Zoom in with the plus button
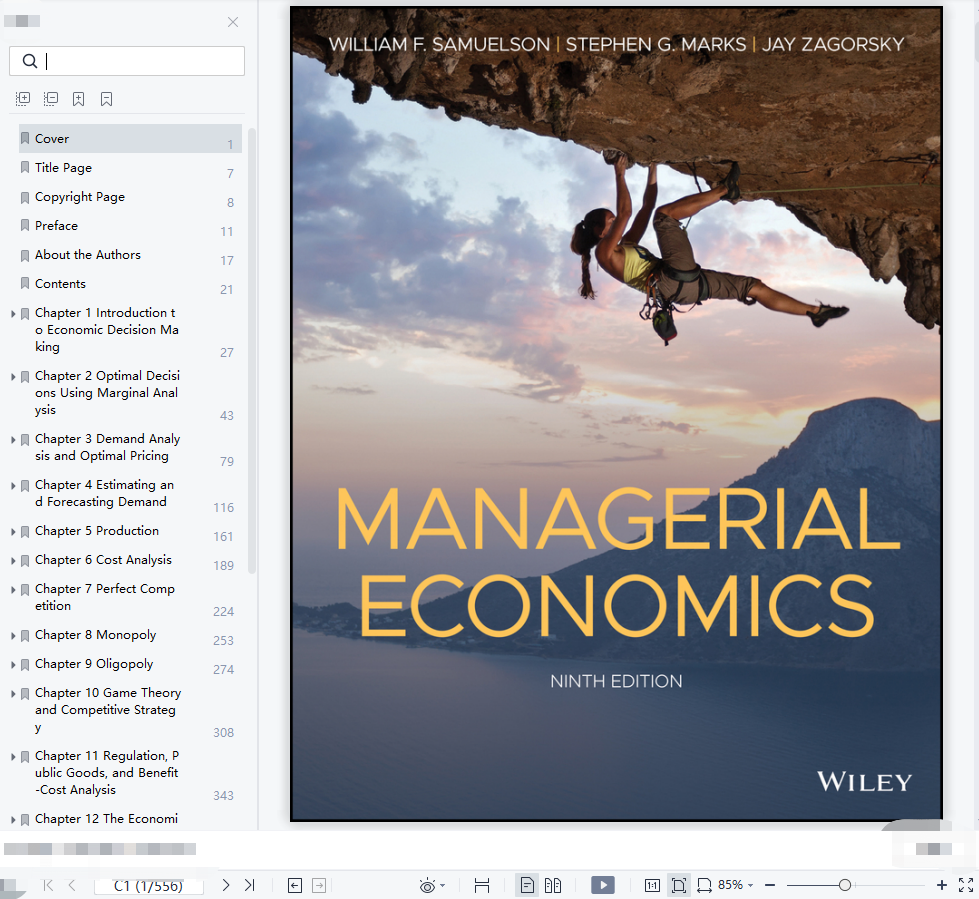 tap(942, 885)
